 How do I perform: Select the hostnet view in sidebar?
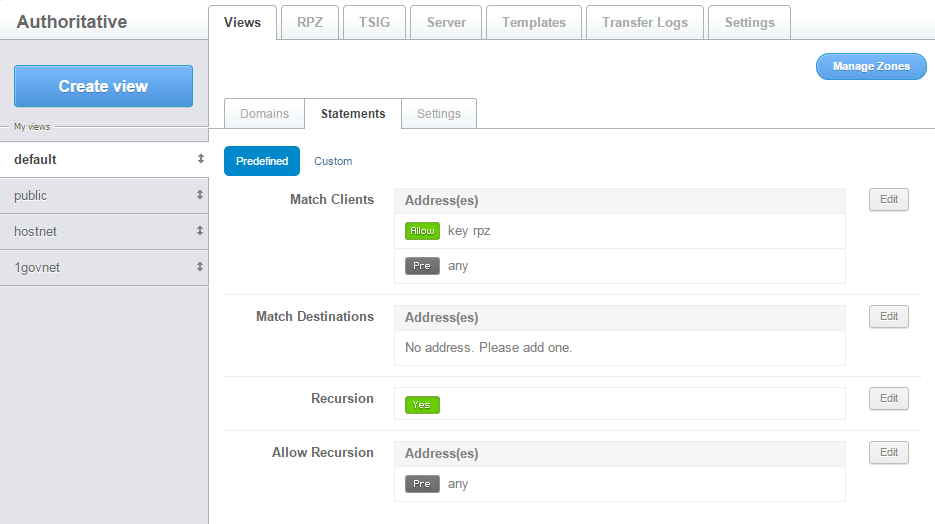click(36, 231)
